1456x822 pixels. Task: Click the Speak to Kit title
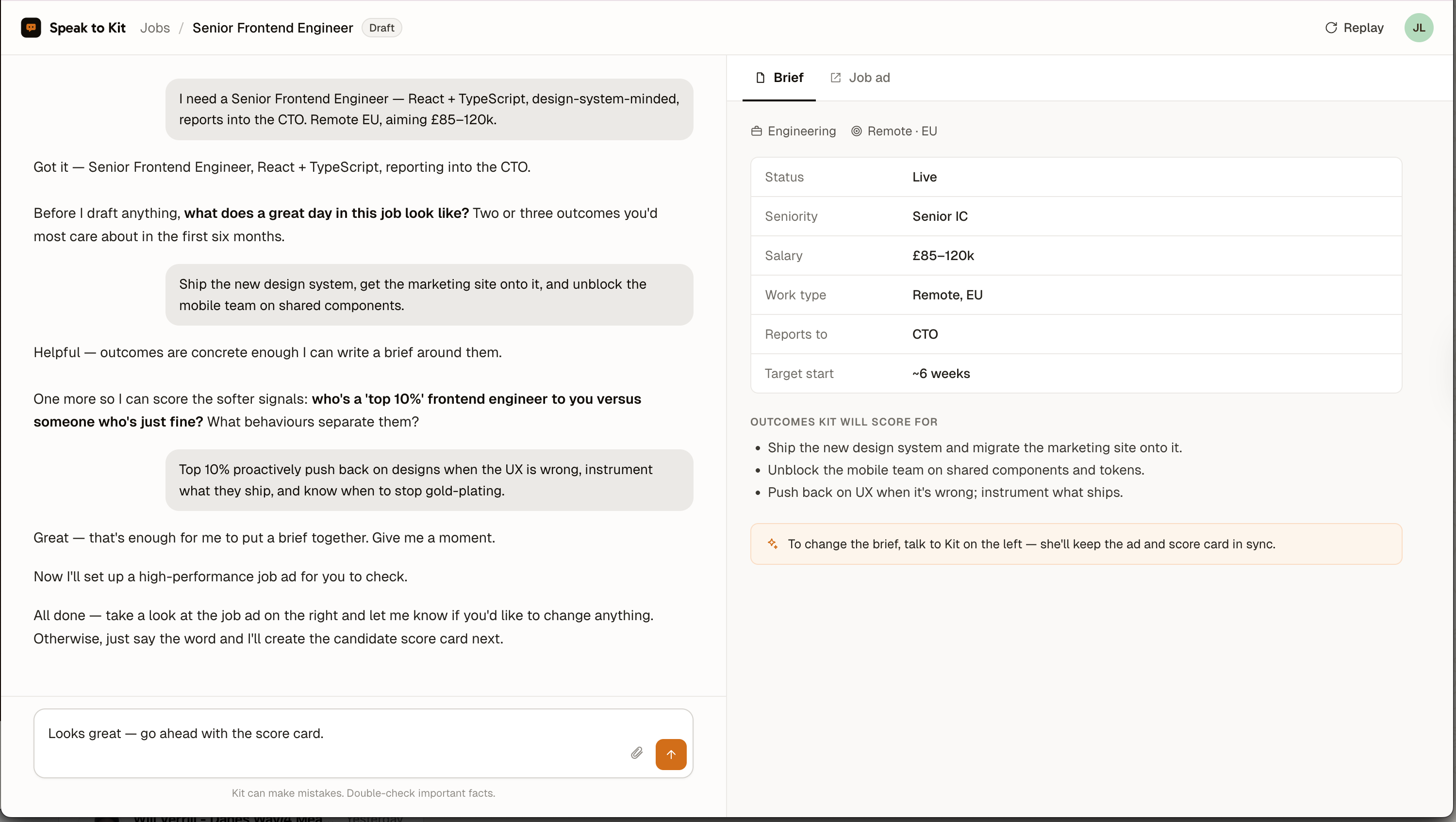click(88, 28)
